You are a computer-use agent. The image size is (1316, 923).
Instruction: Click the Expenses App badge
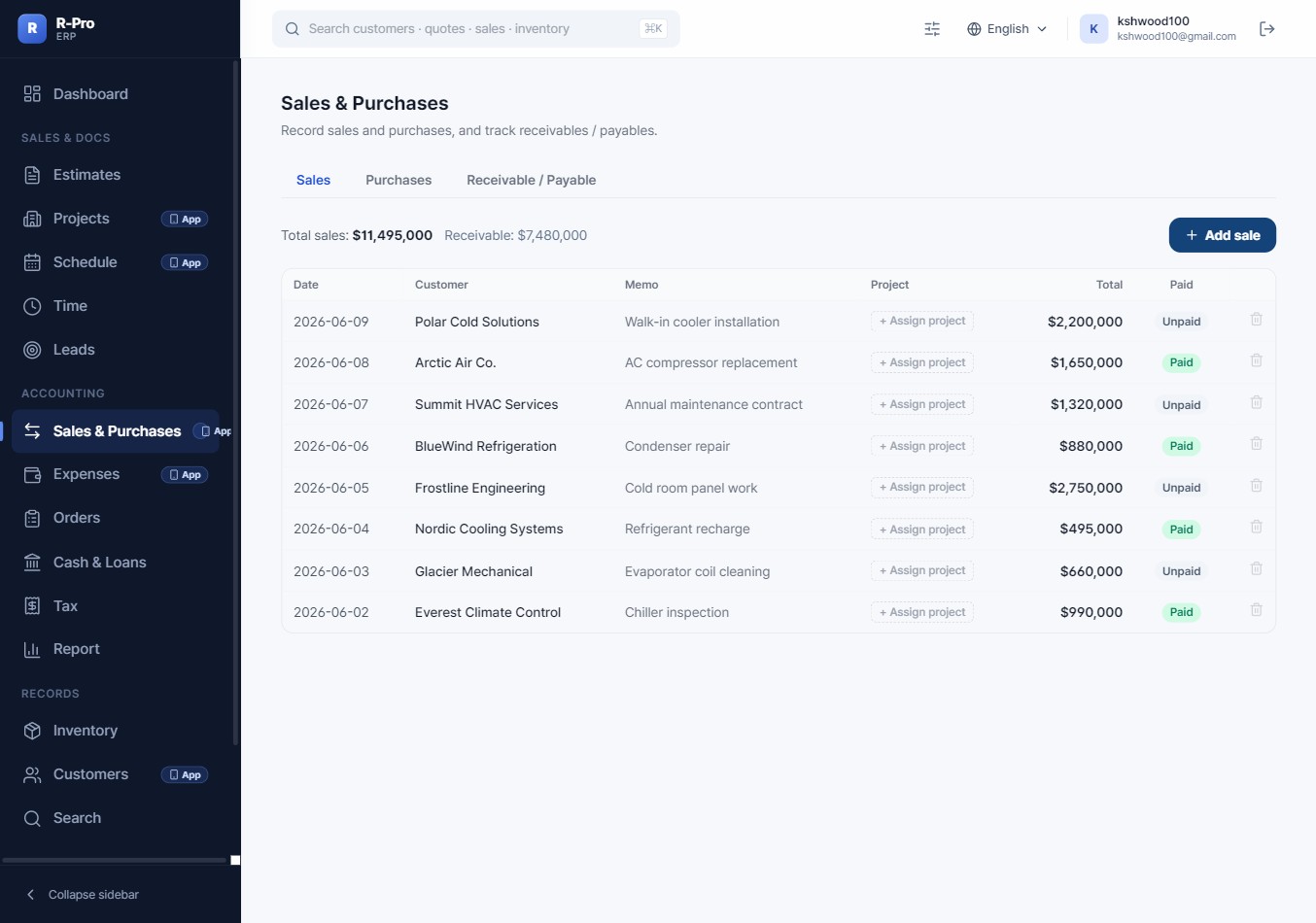click(x=185, y=475)
